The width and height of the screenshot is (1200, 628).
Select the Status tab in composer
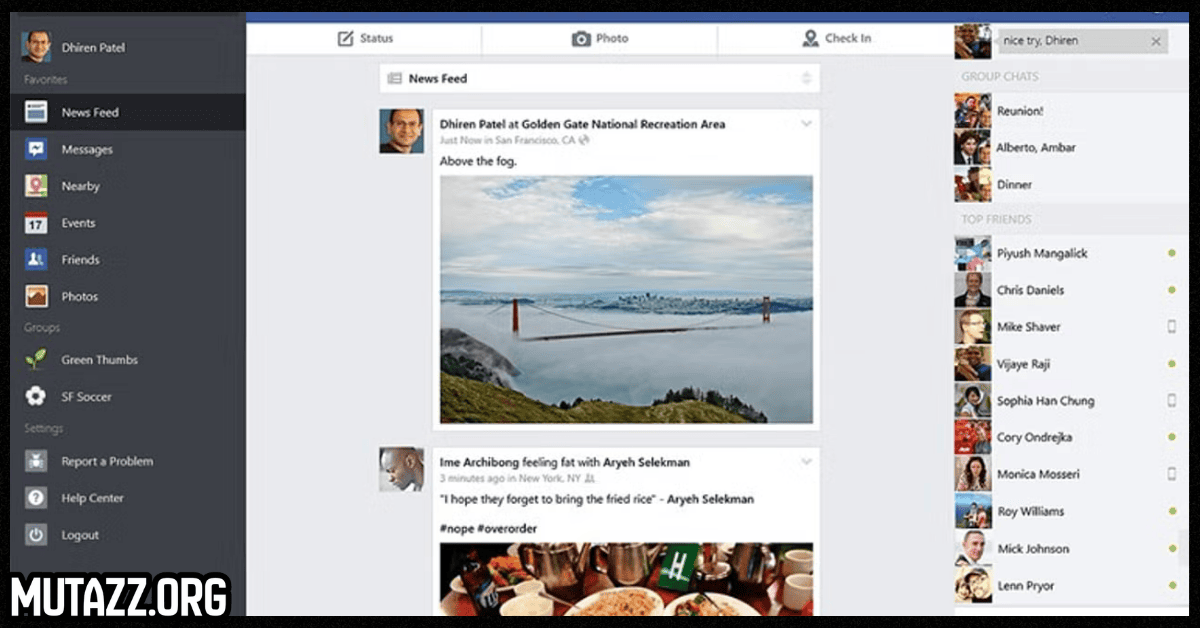pos(365,39)
